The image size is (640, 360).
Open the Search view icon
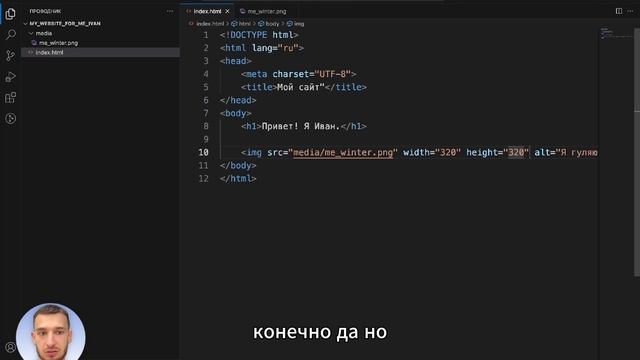(11, 35)
